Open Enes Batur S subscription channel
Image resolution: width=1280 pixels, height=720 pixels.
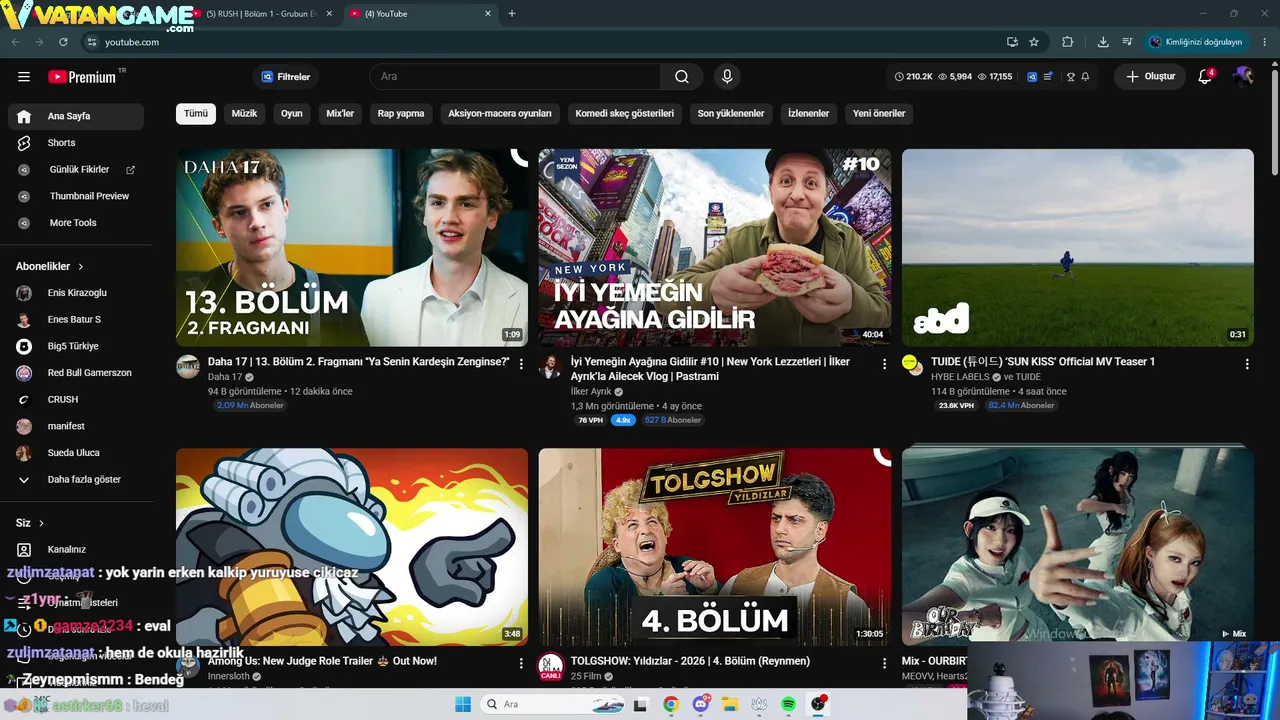pos(76,320)
